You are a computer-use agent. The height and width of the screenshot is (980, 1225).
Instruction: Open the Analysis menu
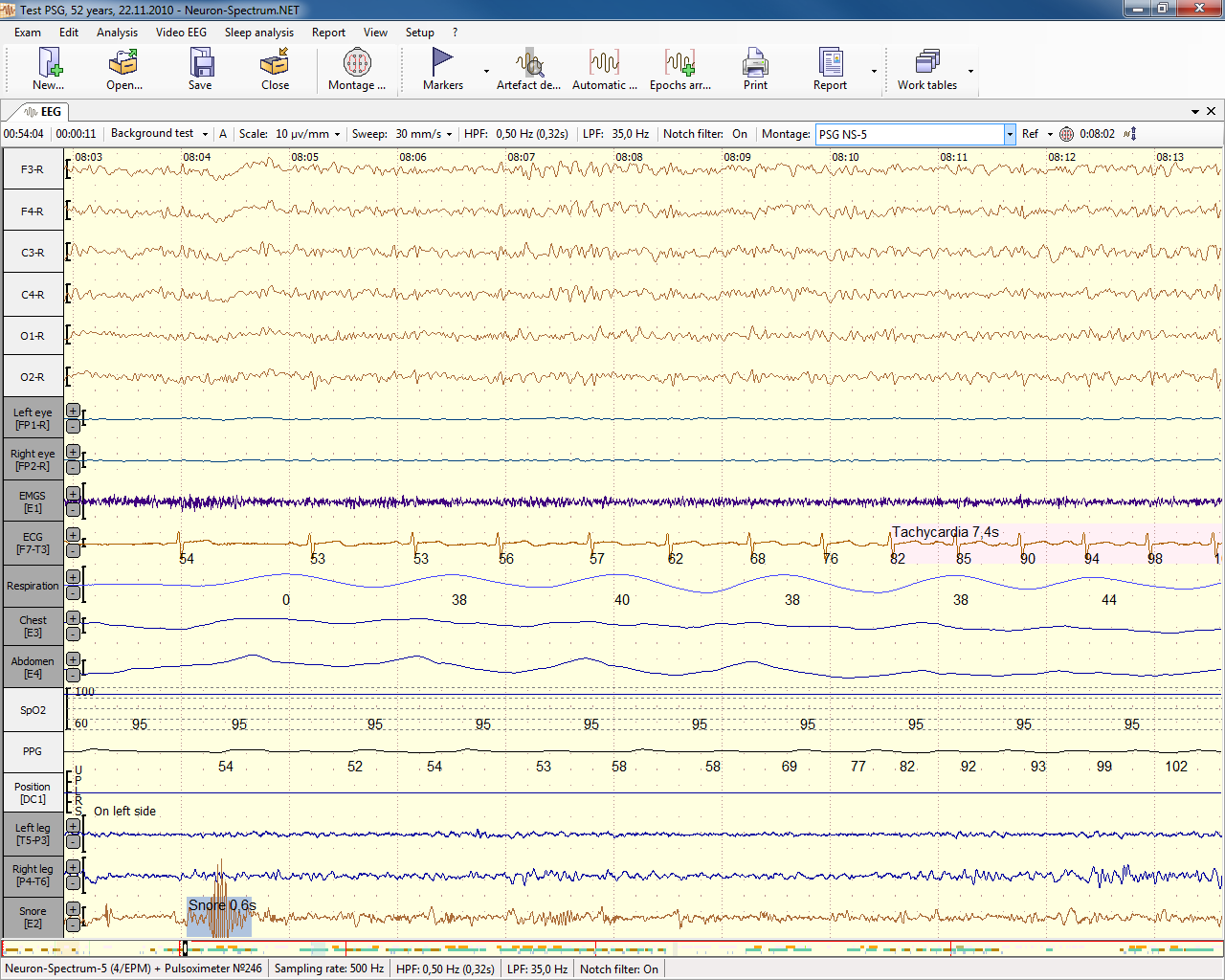(x=117, y=33)
